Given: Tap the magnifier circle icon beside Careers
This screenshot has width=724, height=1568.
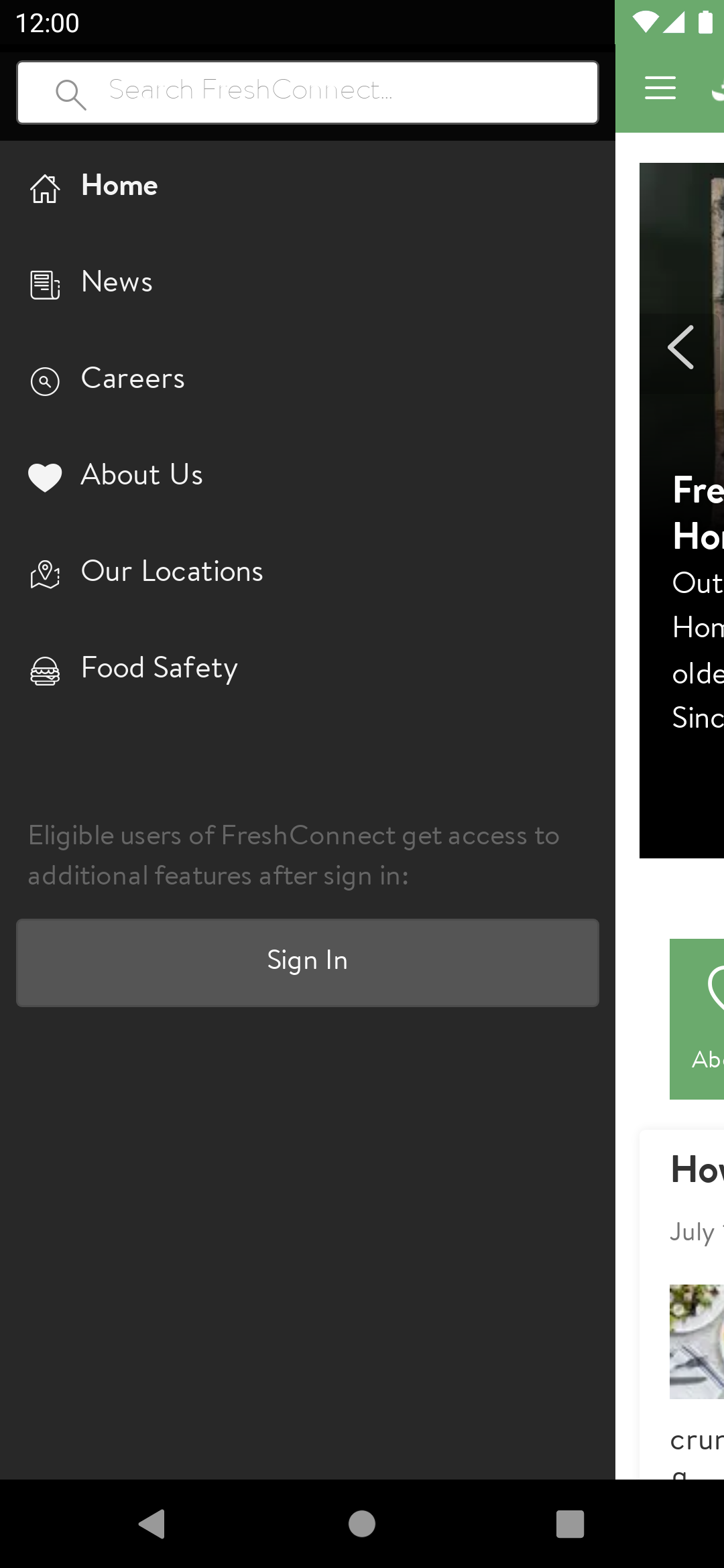Looking at the screenshot, I should [45, 381].
